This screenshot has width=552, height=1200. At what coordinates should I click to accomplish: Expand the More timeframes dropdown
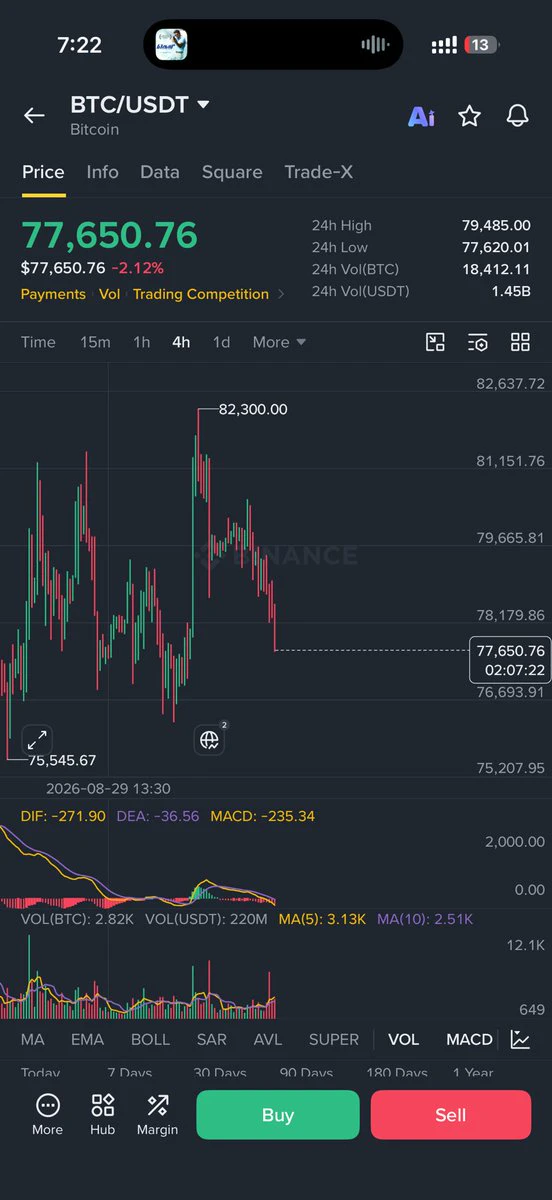(x=279, y=342)
